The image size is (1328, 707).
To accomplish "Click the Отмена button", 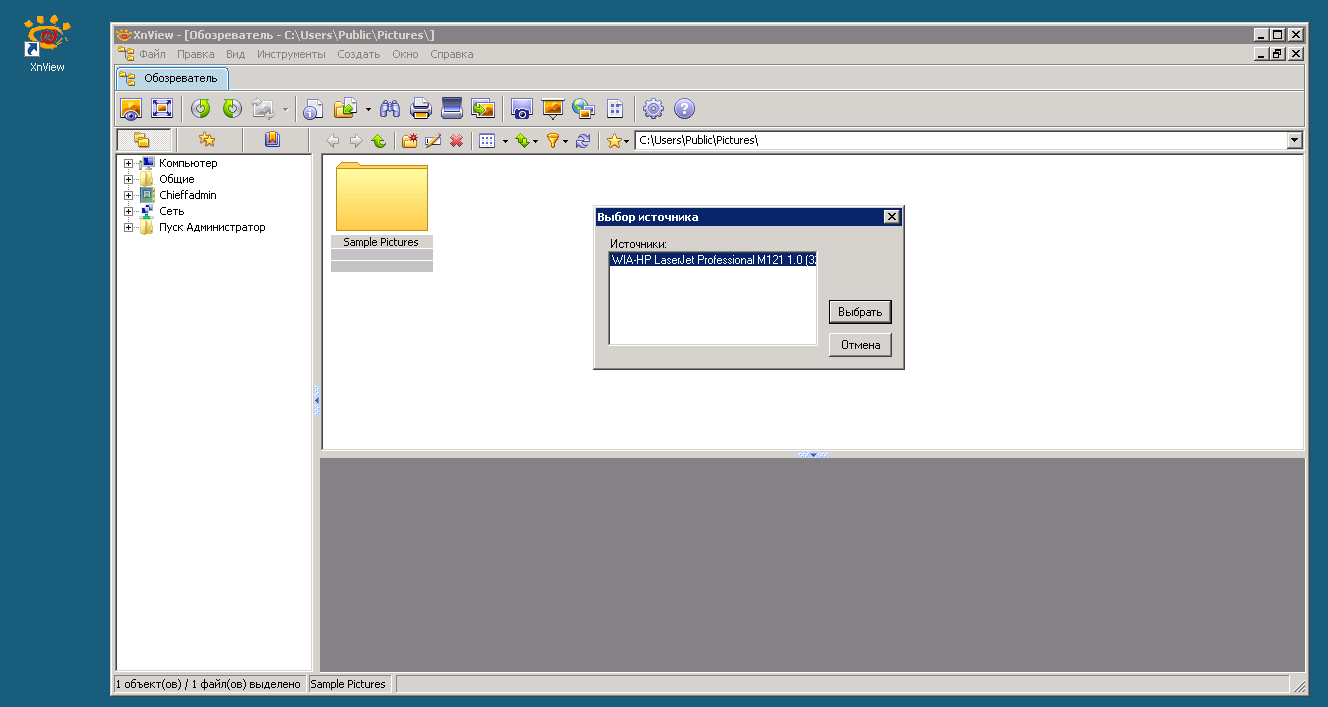I will point(860,345).
